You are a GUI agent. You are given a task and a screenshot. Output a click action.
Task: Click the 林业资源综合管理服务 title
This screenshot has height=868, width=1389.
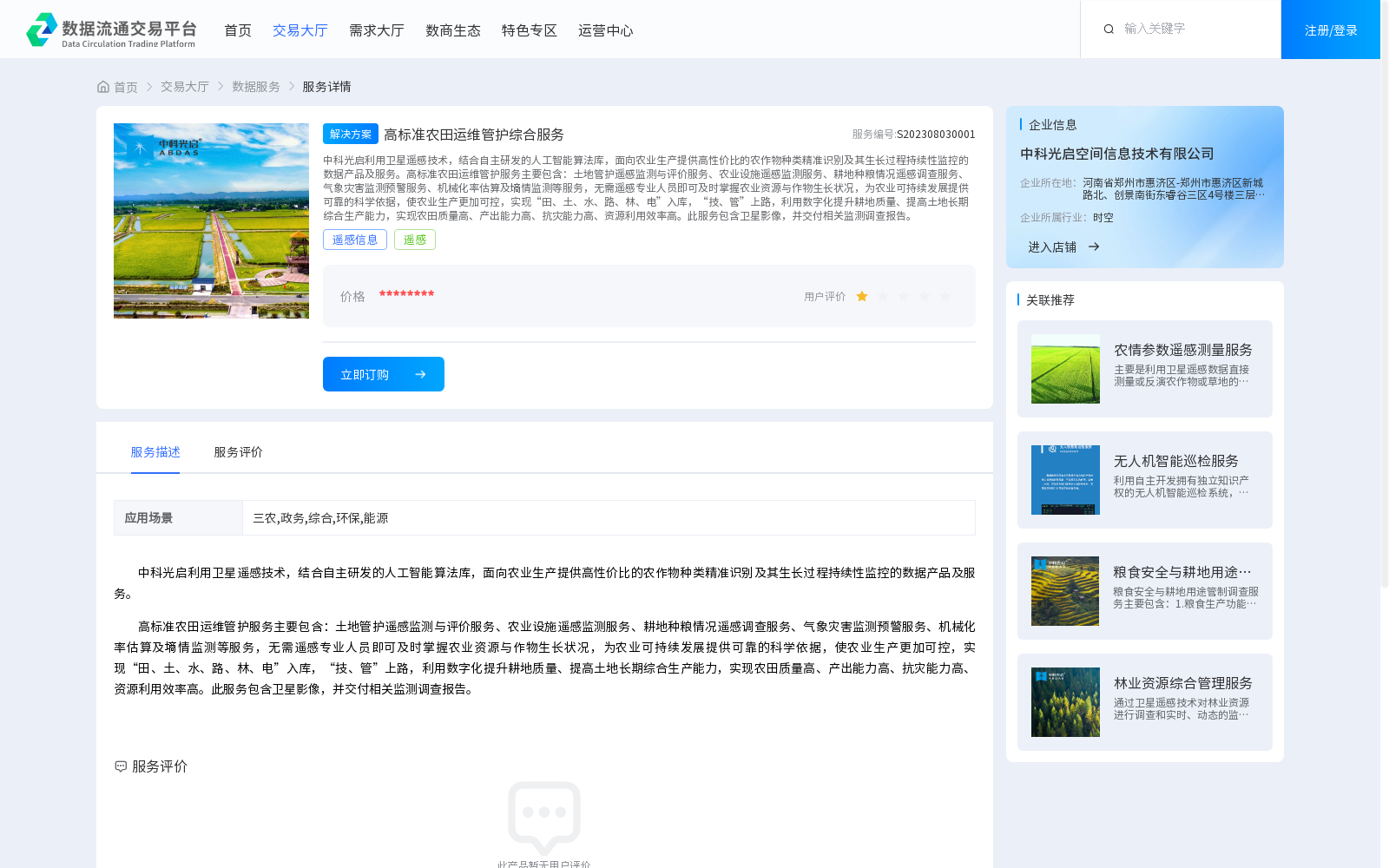click(x=1183, y=683)
